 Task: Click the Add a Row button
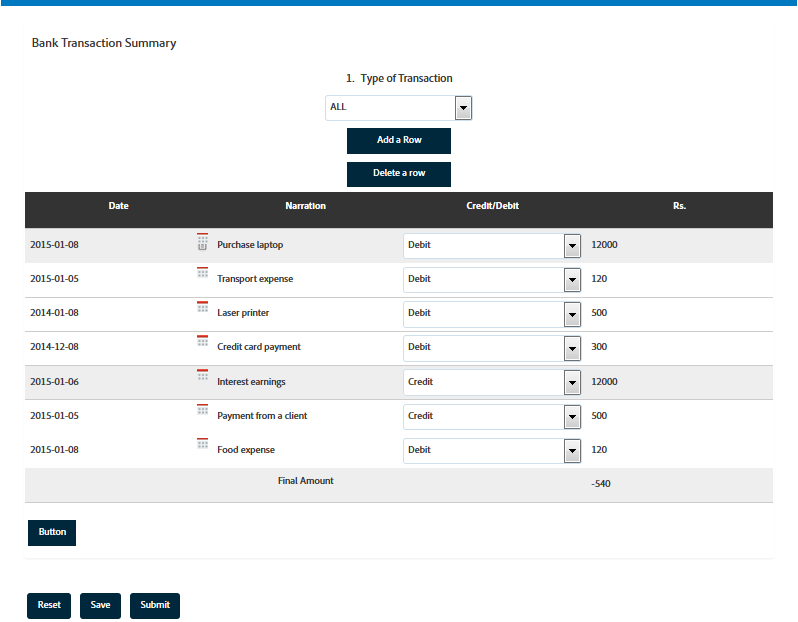tap(399, 140)
